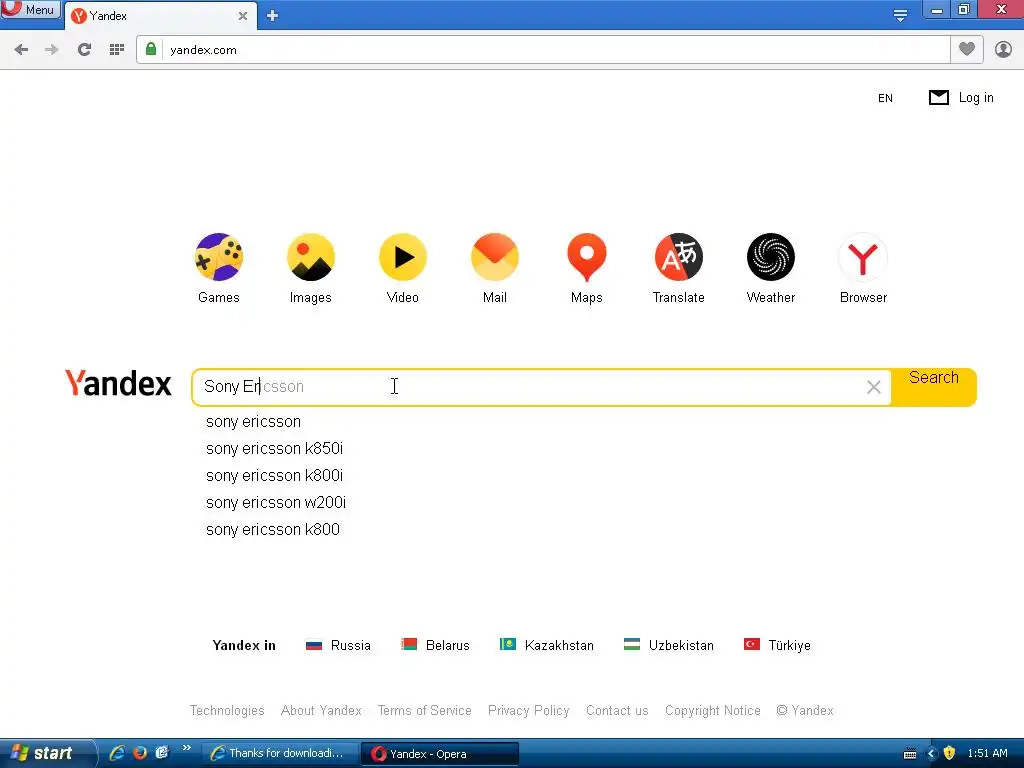This screenshot has height=768, width=1024.
Task: Open Yandex Images service icon
Action: point(311,257)
